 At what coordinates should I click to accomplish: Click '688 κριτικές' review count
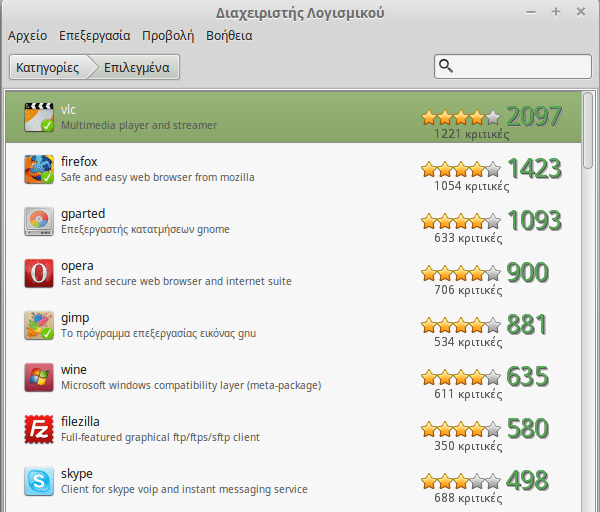pyautogui.click(x=468, y=498)
